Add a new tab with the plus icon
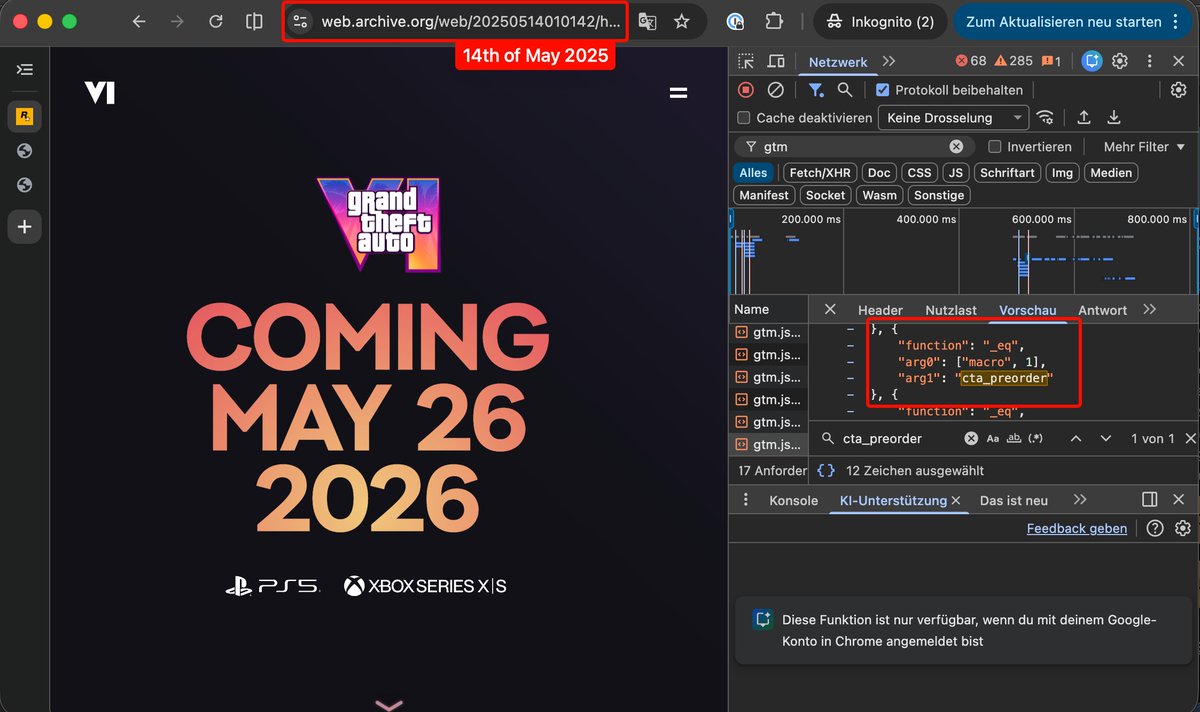This screenshot has height=712, width=1200. (25, 227)
